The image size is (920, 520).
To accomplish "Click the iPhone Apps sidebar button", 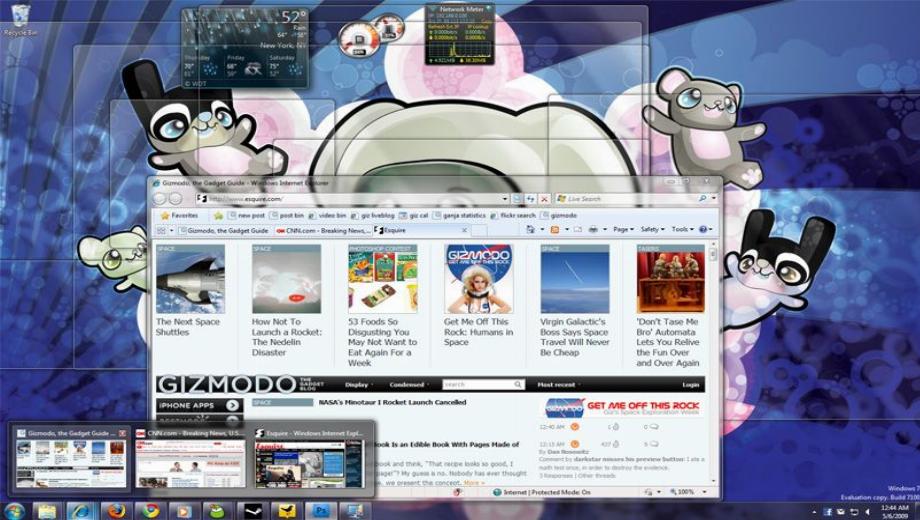I will [199, 405].
